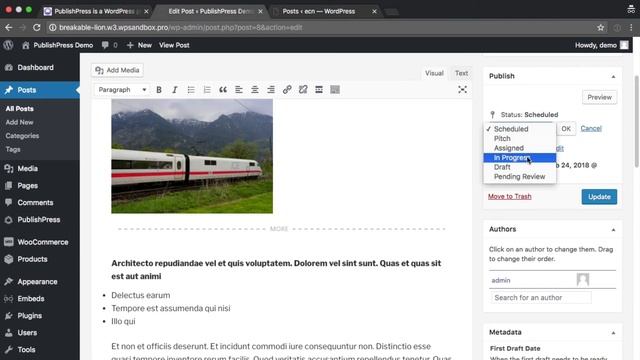Collapse the Publish panel

(x=613, y=76)
